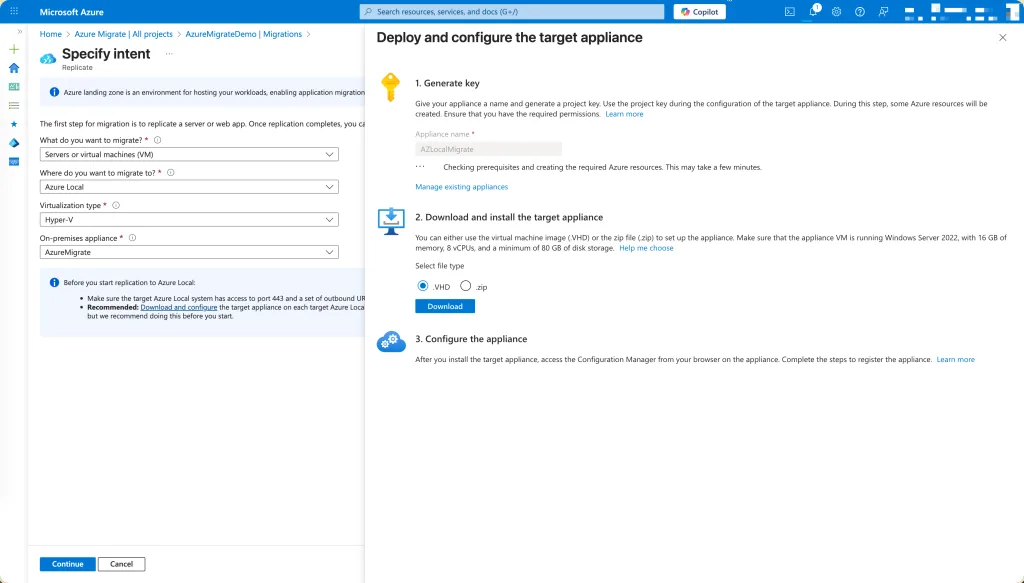Click the blue Download button

click(445, 306)
